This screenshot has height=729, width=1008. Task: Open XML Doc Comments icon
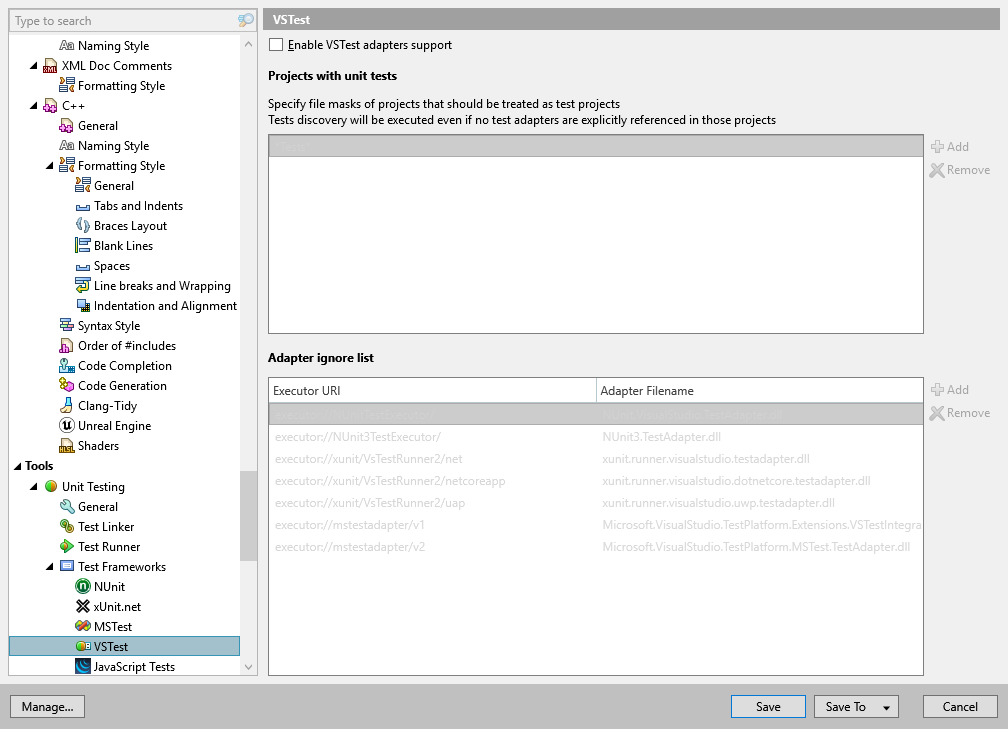tap(50, 66)
